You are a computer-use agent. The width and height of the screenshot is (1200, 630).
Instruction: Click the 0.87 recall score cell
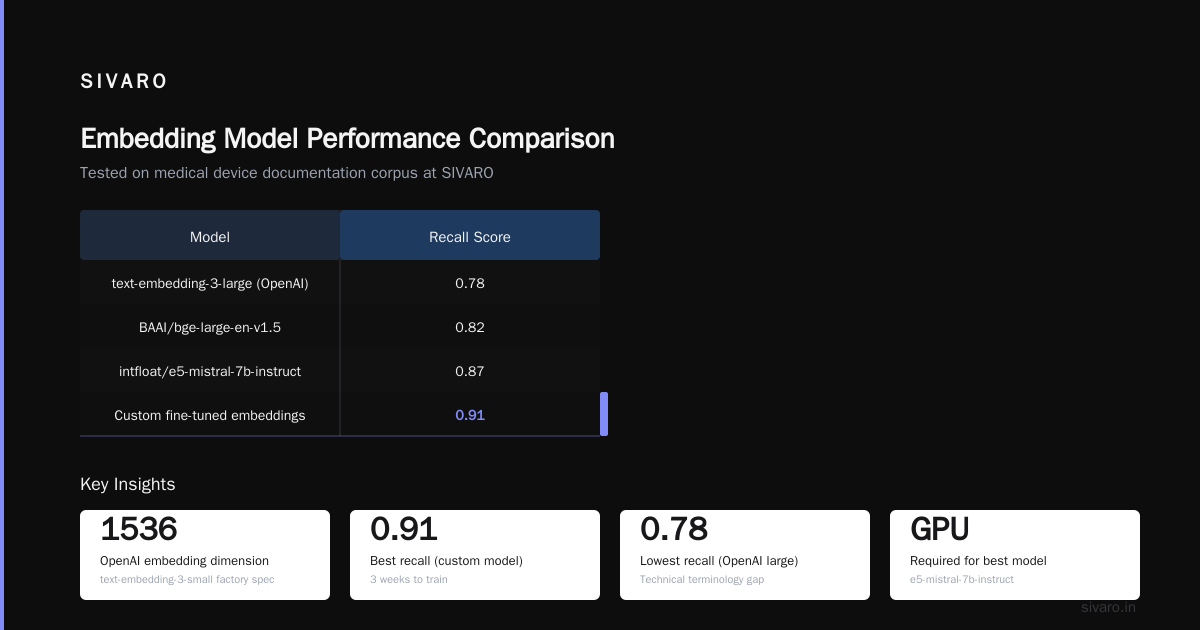(470, 371)
